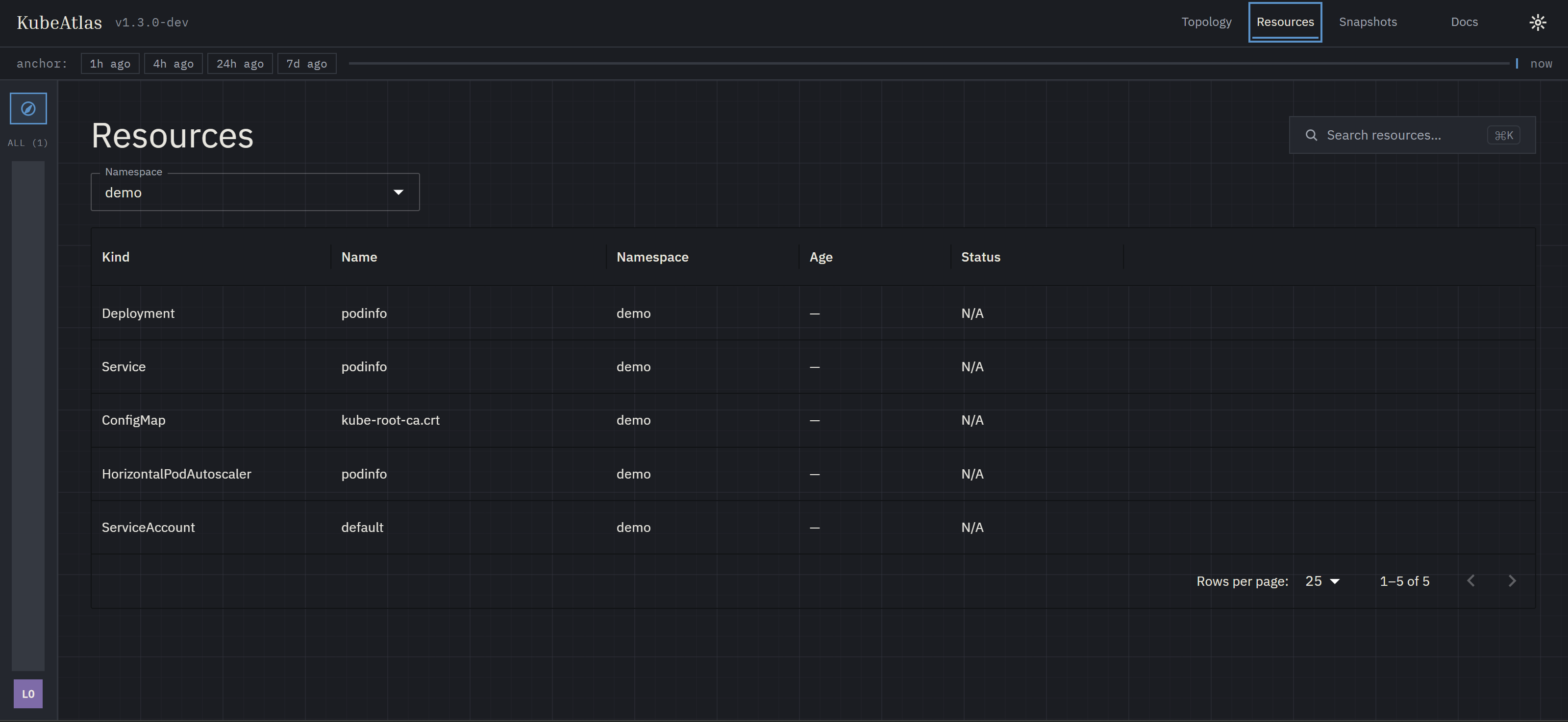
Task: Click the 1–5 of 5 pagination text
Action: click(1404, 581)
